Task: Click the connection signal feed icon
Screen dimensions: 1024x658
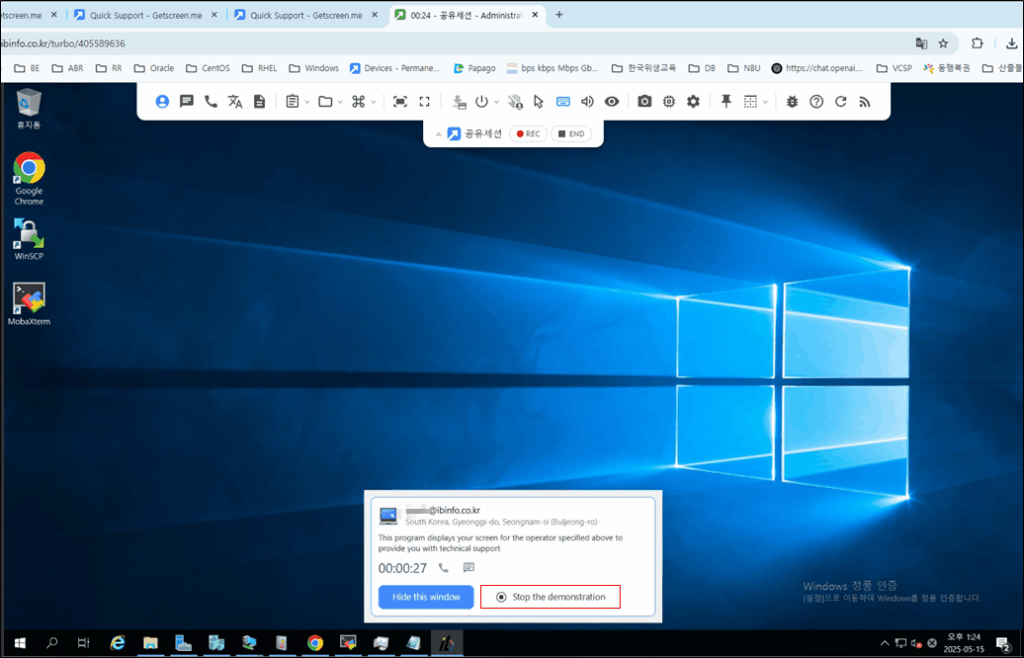Action: (865, 101)
